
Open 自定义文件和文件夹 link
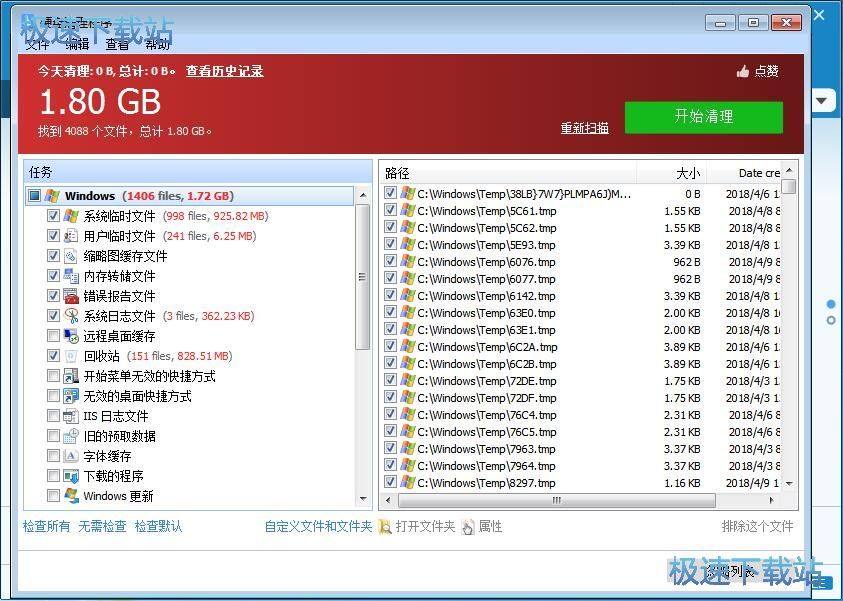[x=318, y=526]
